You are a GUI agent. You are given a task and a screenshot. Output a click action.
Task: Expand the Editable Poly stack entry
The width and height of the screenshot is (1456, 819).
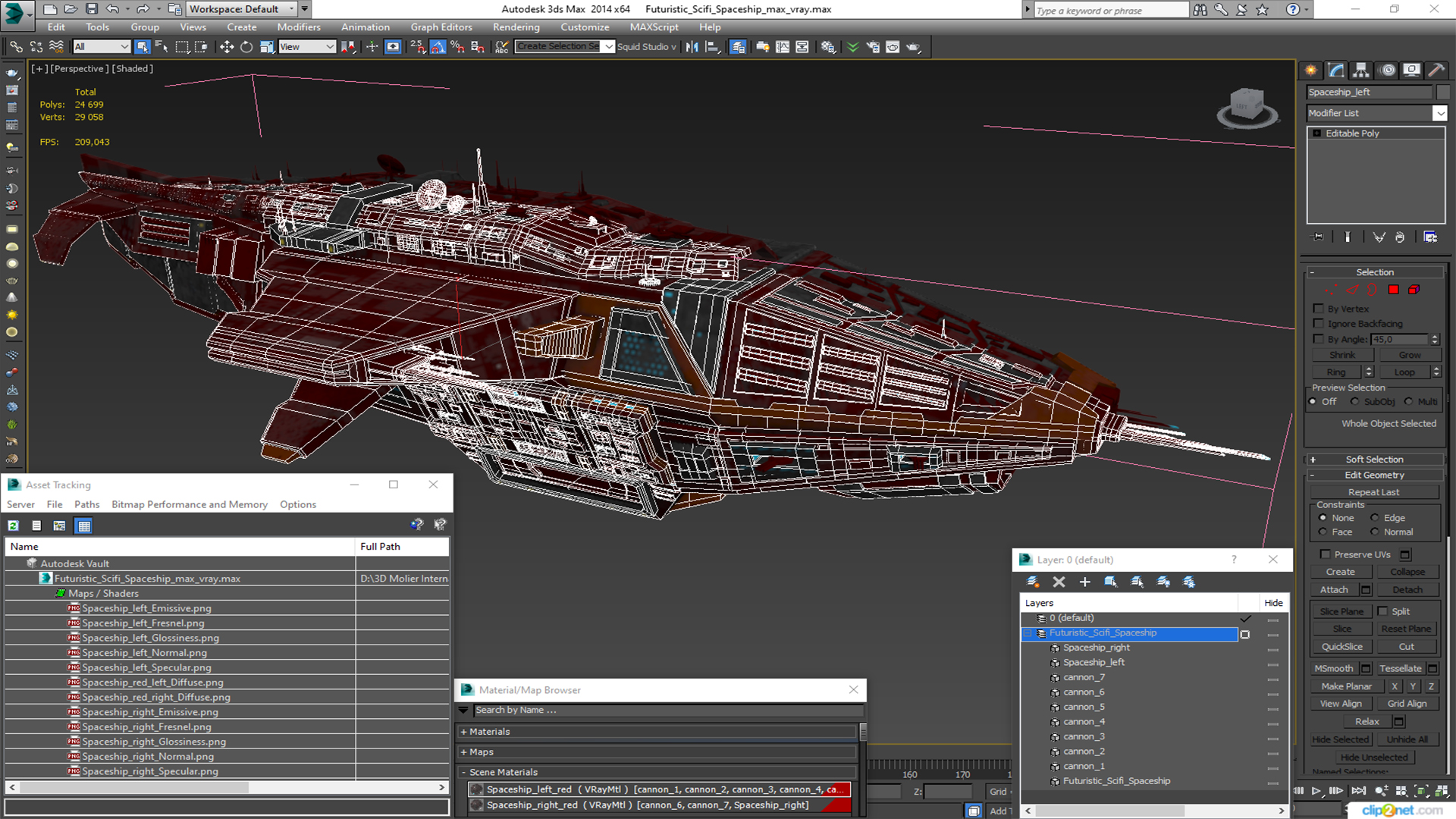pos(1317,133)
